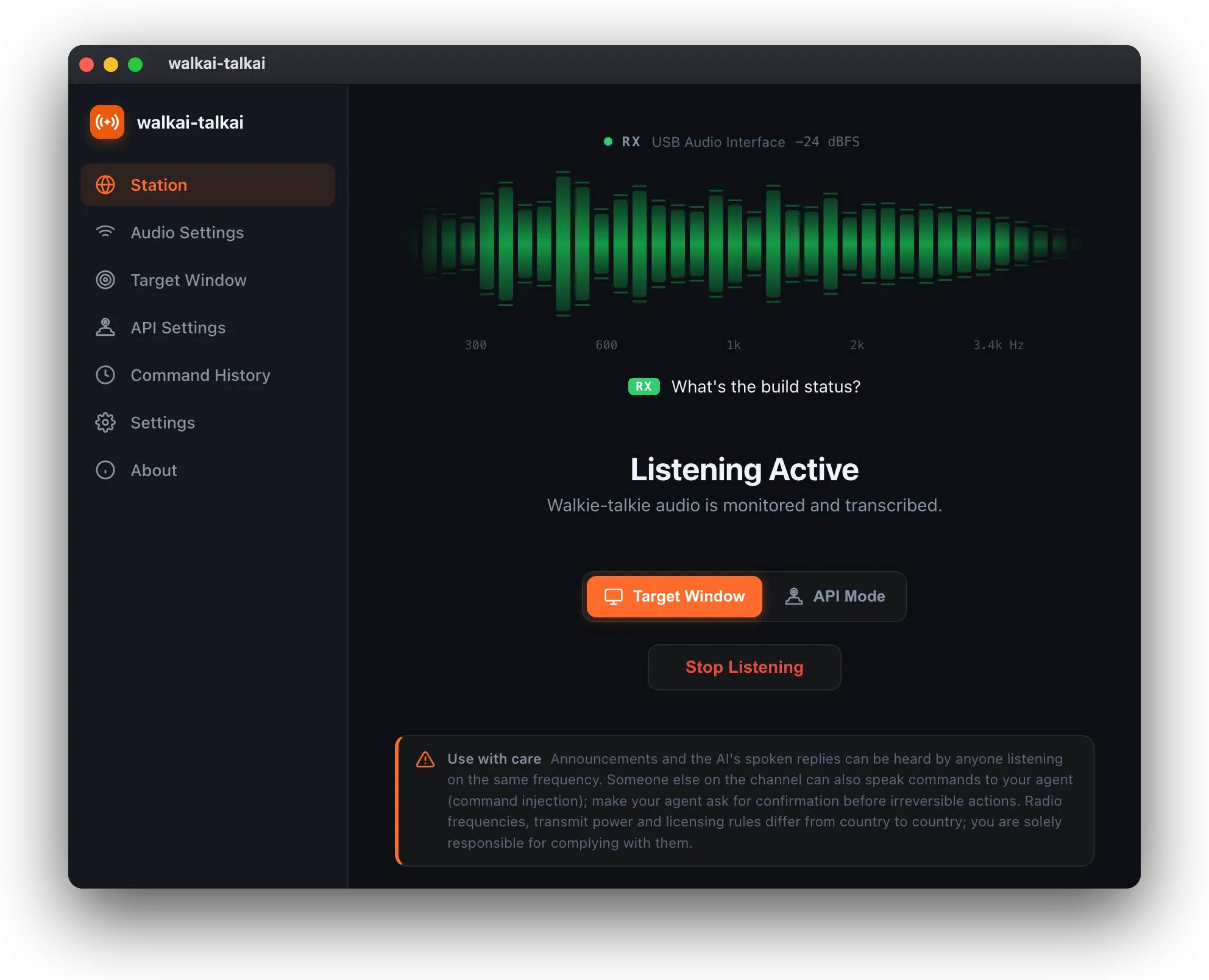Click the yellow macOS minimize button
This screenshot has height=980, width=1209.
111,64
